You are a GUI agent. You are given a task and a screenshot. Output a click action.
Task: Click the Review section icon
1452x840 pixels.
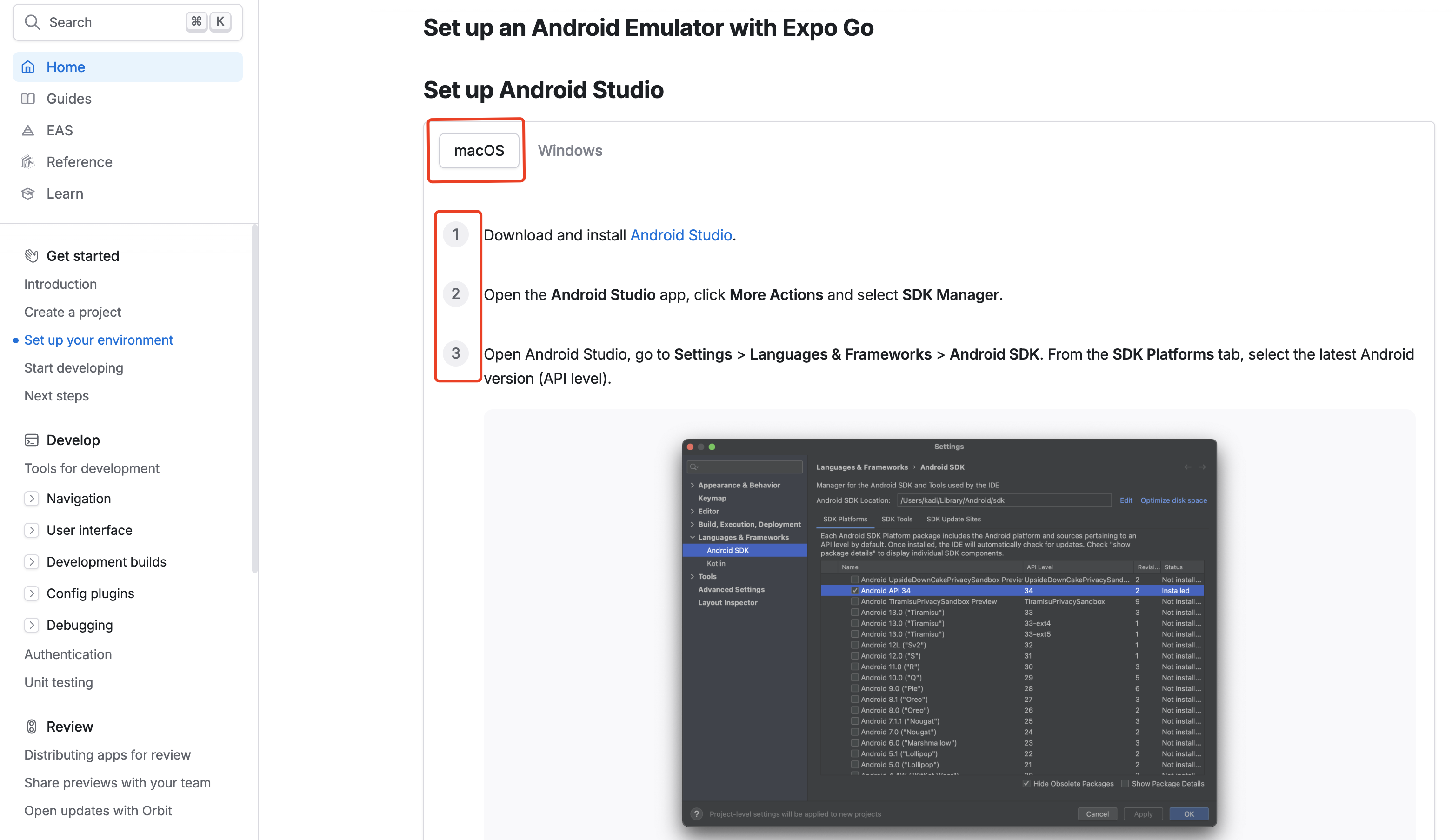(31, 727)
